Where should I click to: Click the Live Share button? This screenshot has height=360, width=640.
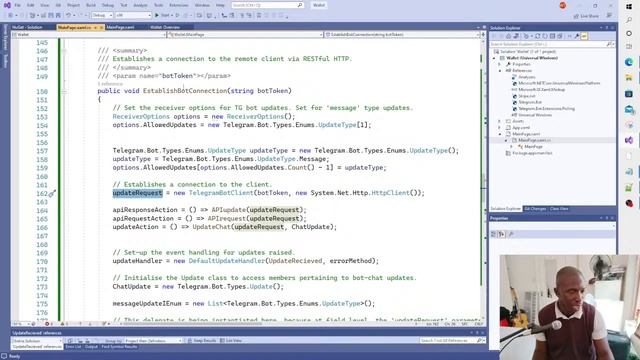586,16
